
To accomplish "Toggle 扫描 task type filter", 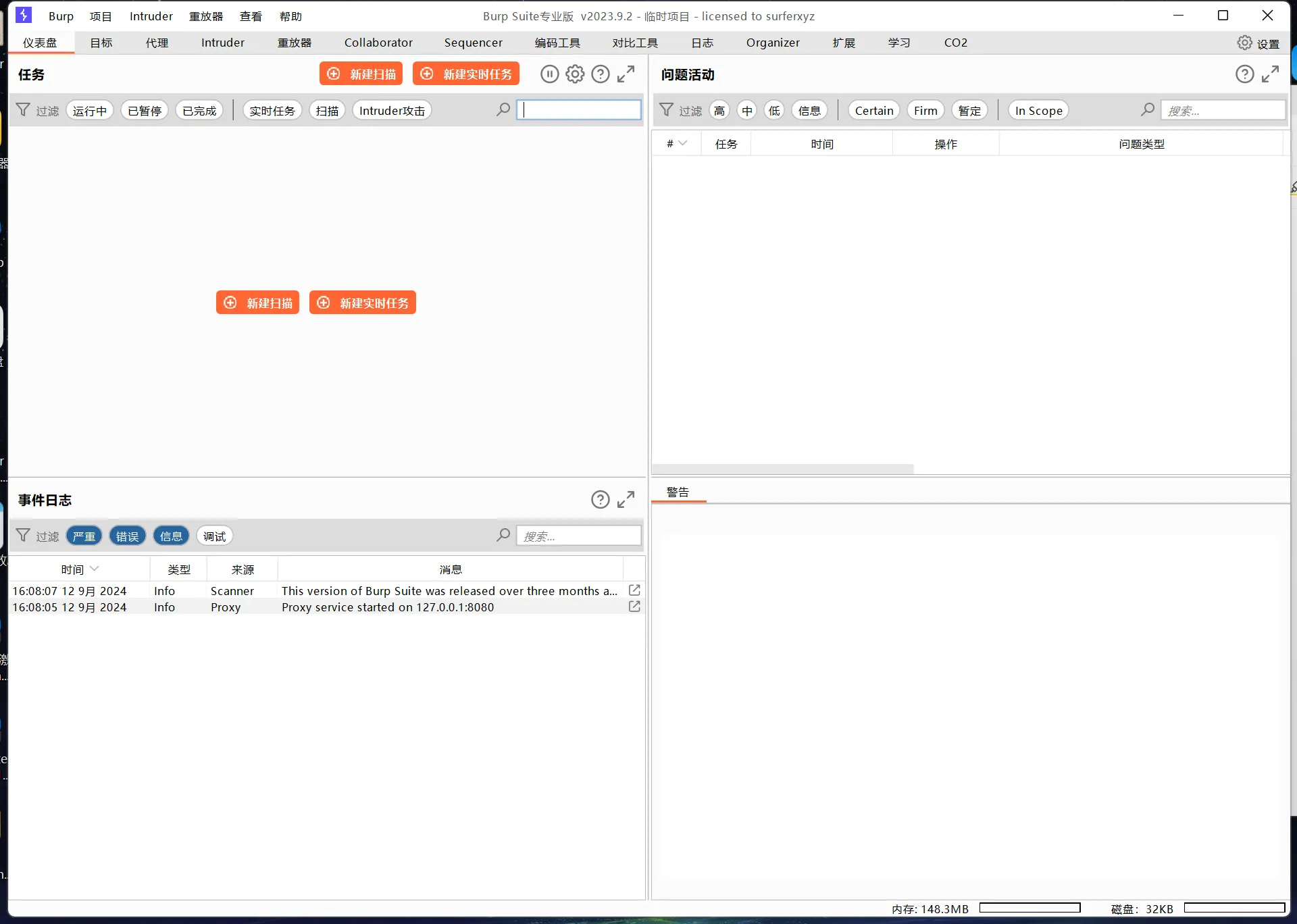I will (328, 111).
